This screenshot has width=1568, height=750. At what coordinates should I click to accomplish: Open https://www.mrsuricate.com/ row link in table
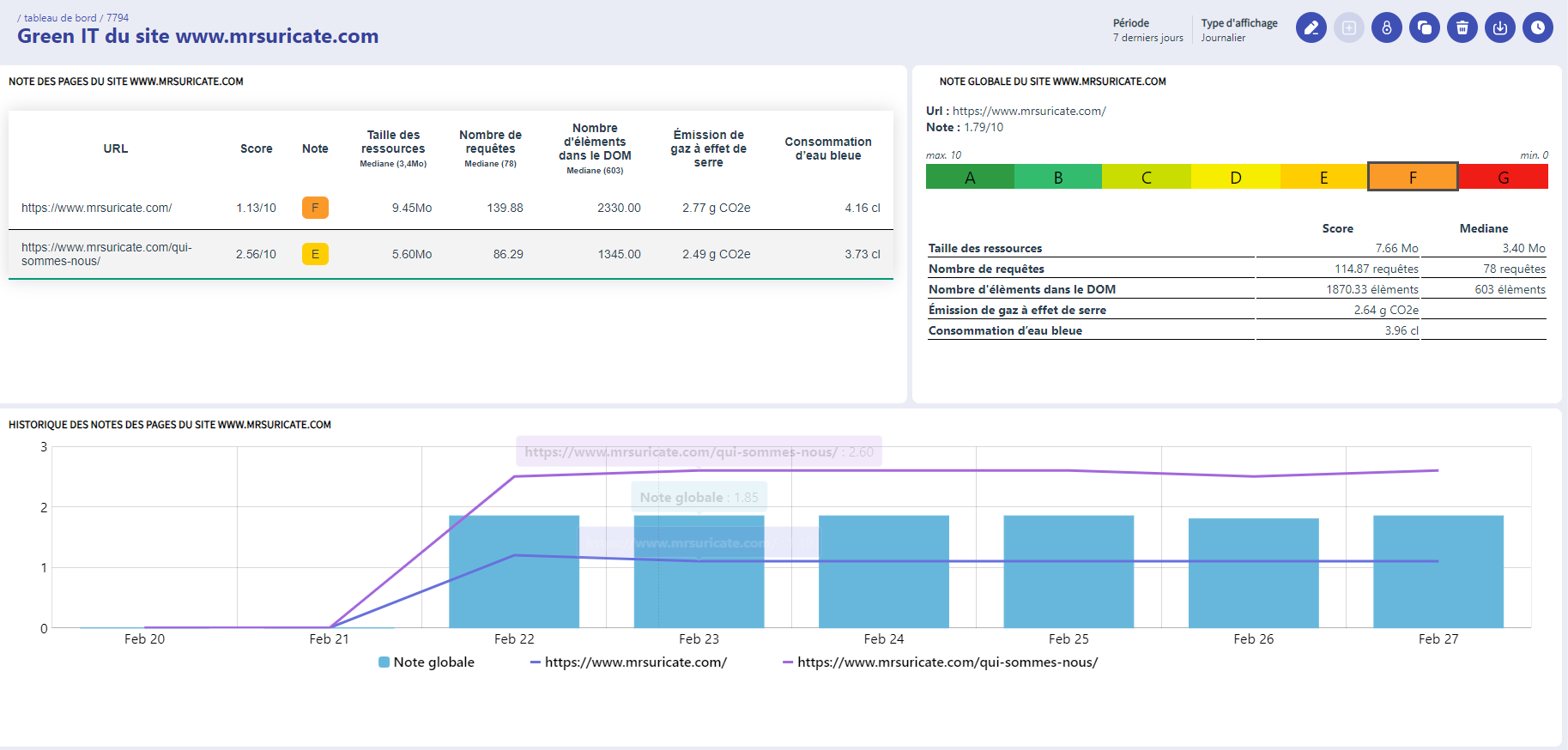pos(96,208)
